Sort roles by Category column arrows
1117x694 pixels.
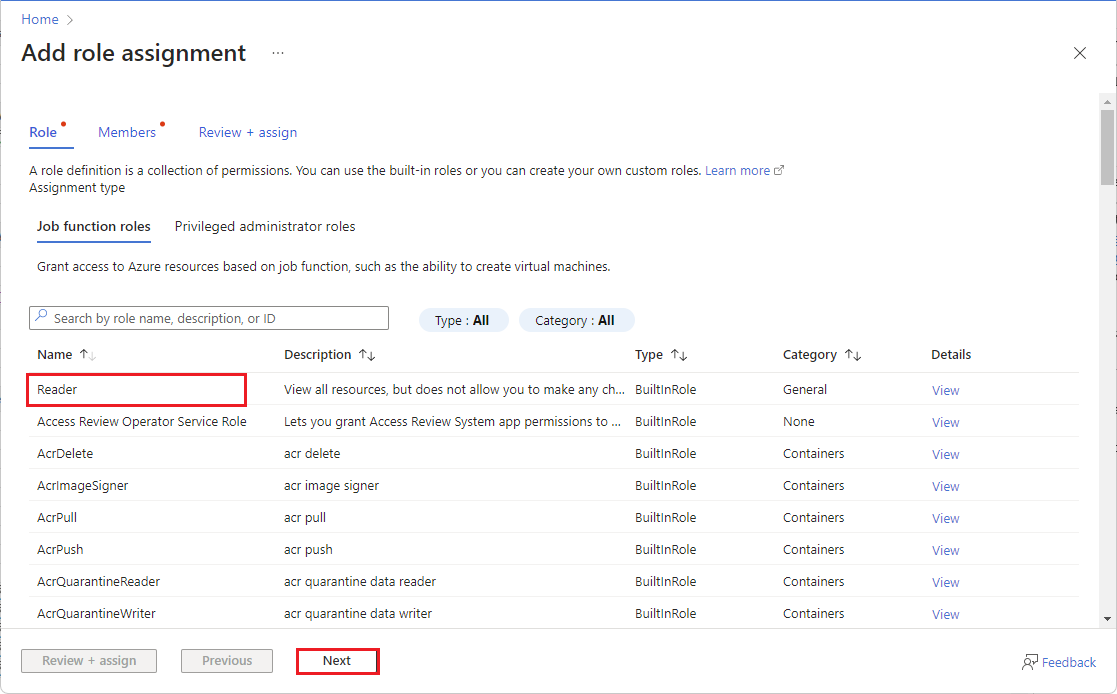pyautogui.click(x=852, y=355)
